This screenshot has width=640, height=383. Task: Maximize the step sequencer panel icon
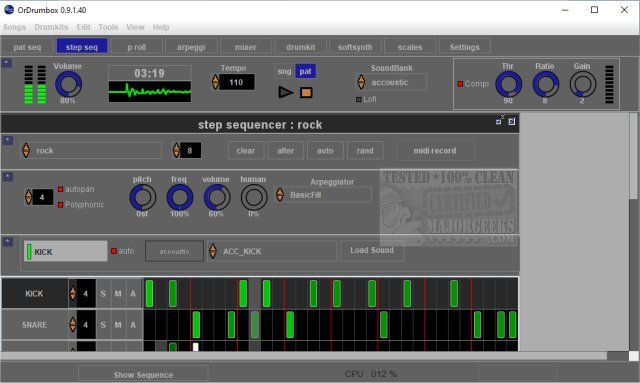point(511,121)
